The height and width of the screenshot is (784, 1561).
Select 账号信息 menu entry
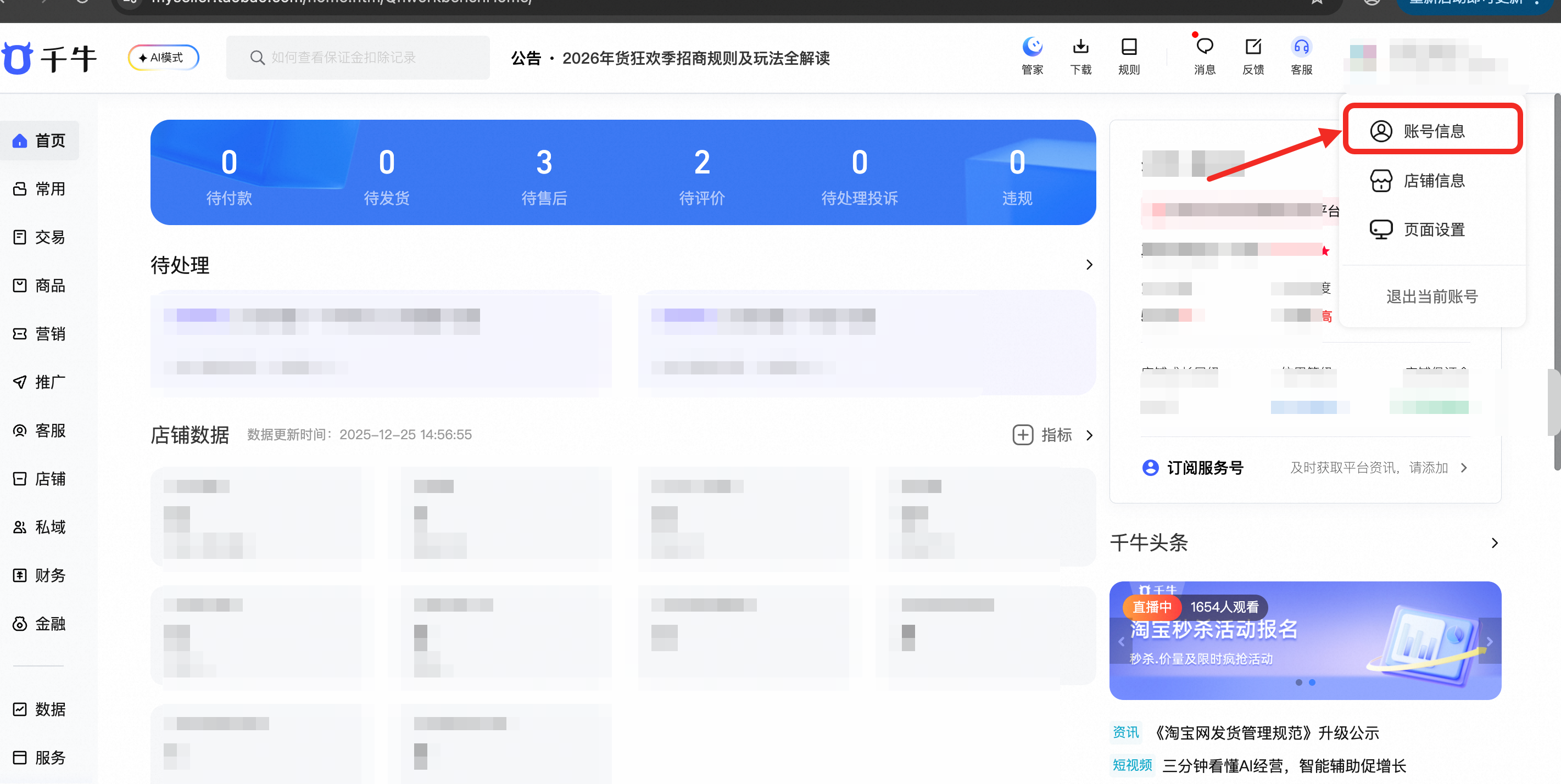(x=1432, y=130)
